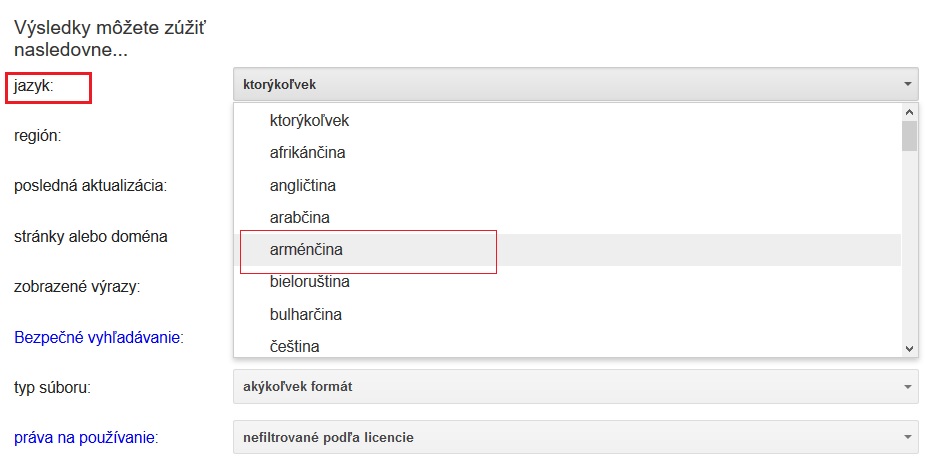933x466 pixels.
Task: Open the jazyk language dropdown
Action: (x=574, y=84)
